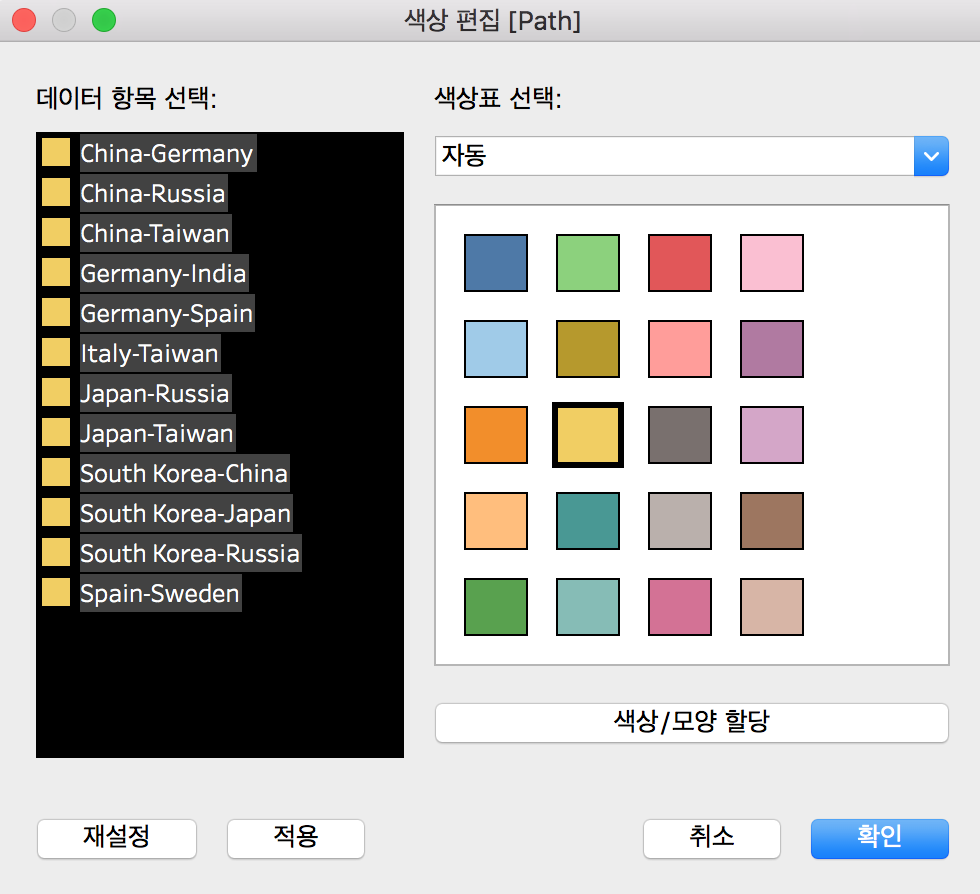Select the Germany-India data item
The image size is (980, 894).
(164, 273)
